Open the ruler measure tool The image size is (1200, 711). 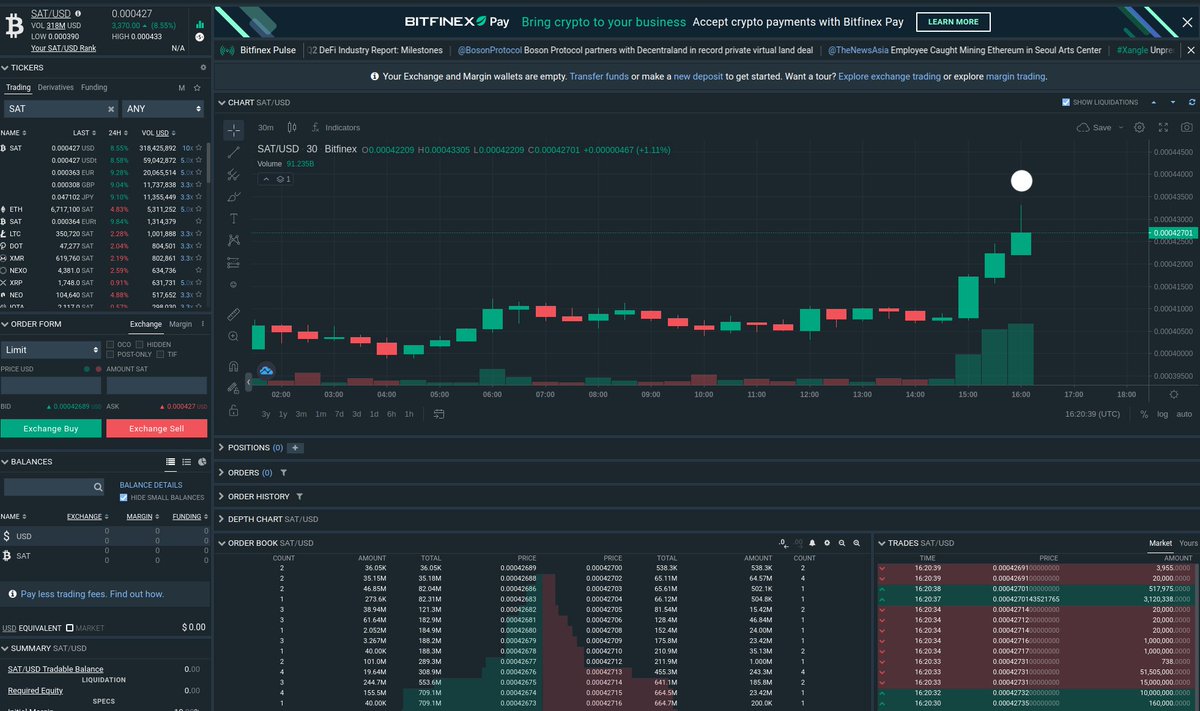[x=233, y=314]
